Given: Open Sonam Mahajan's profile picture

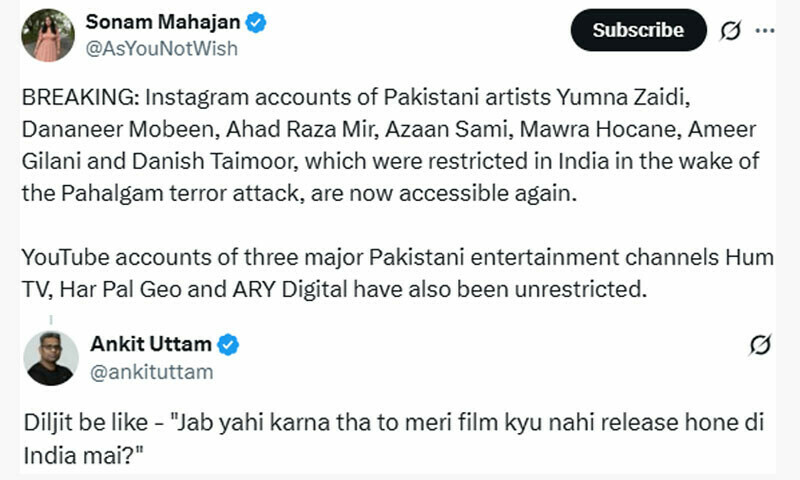Looking at the screenshot, I should 48,35.
